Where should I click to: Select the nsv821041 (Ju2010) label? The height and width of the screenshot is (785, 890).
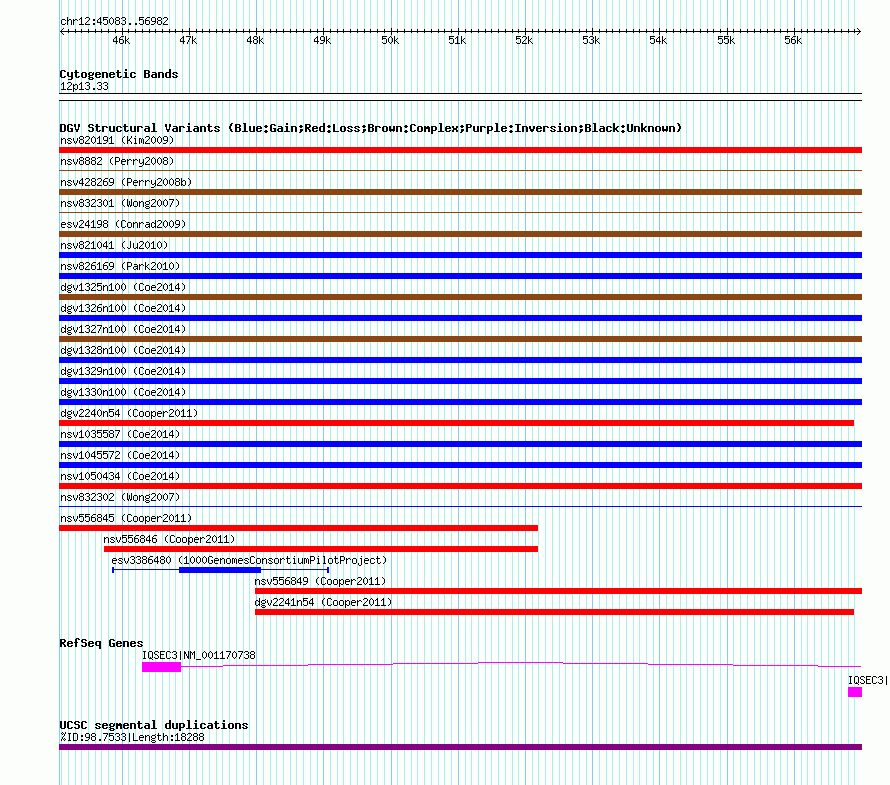coord(114,245)
